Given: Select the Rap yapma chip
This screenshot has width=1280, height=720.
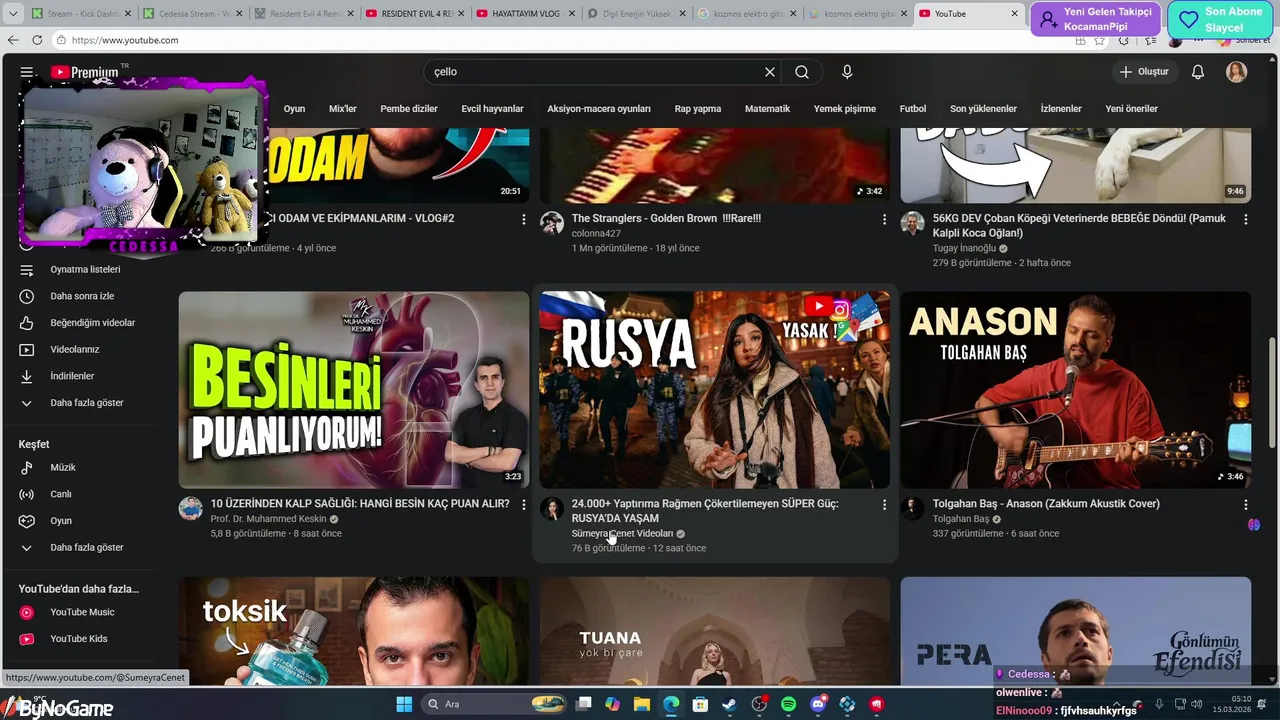Looking at the screenshot, I should coord(698,109).
